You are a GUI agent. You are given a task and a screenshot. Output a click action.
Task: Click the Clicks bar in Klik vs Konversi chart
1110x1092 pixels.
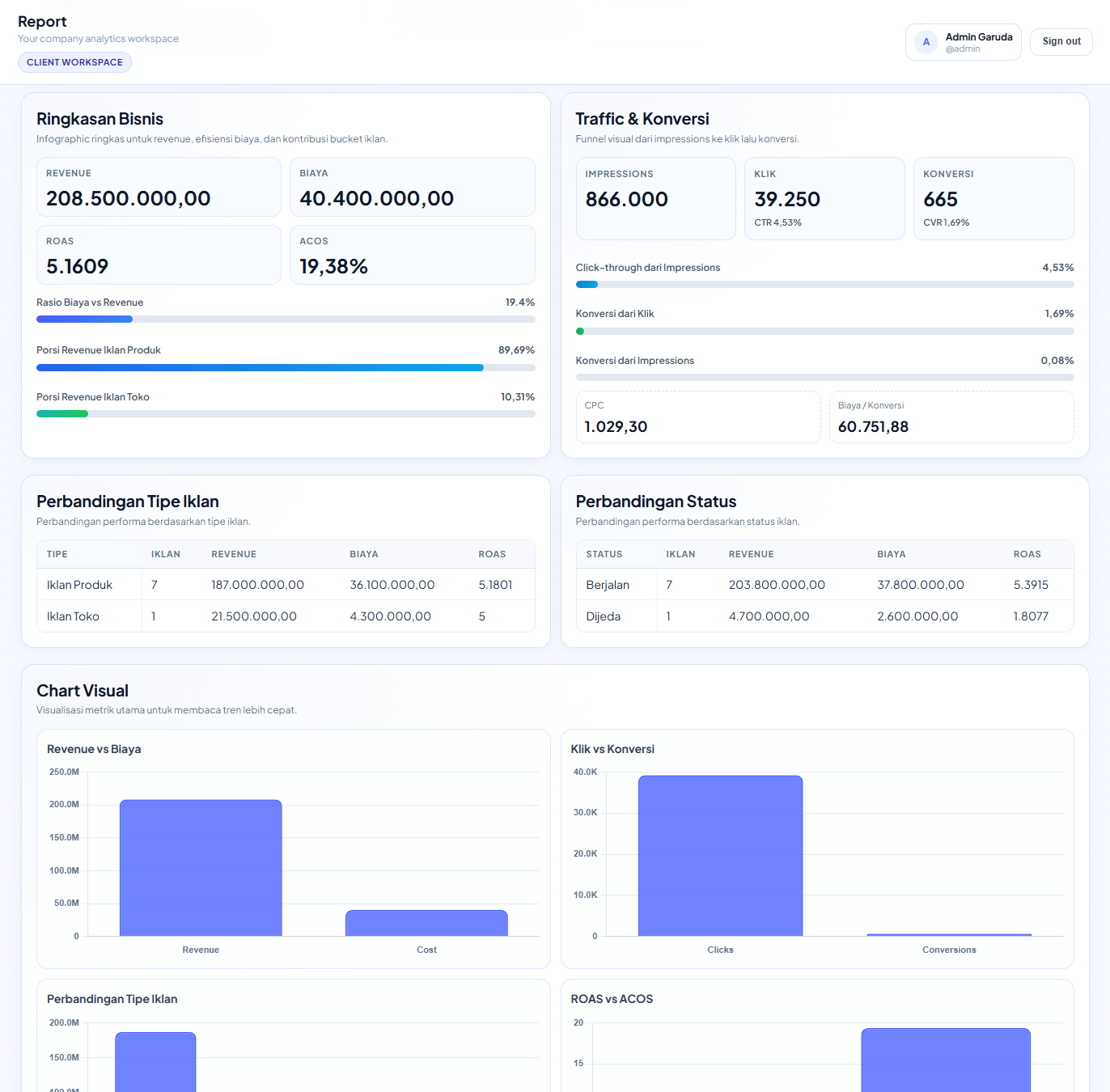point(720,855)
